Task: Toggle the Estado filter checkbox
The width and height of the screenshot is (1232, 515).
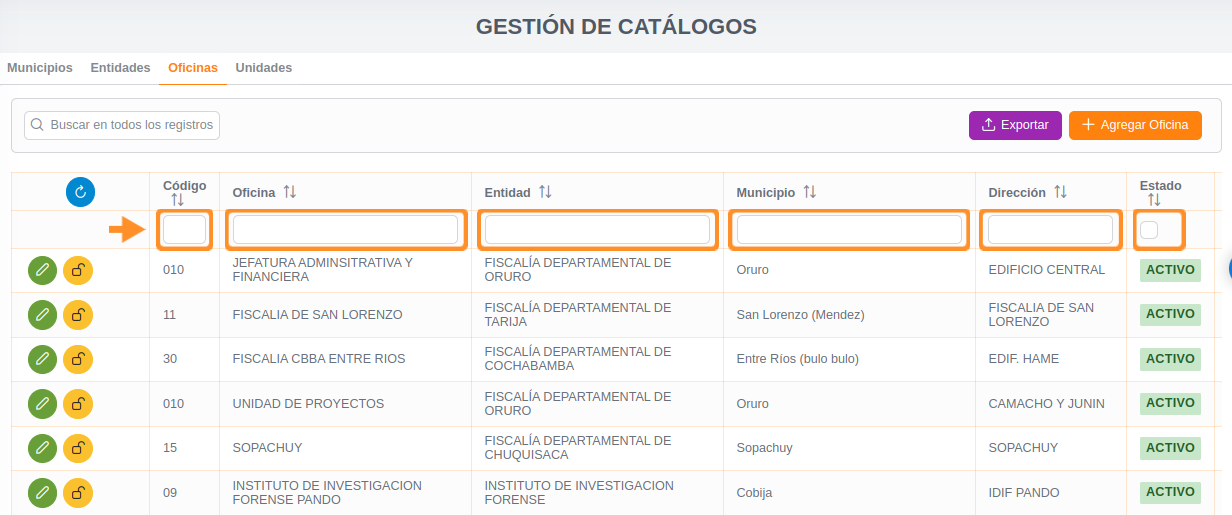Action: coord(1149,230)
